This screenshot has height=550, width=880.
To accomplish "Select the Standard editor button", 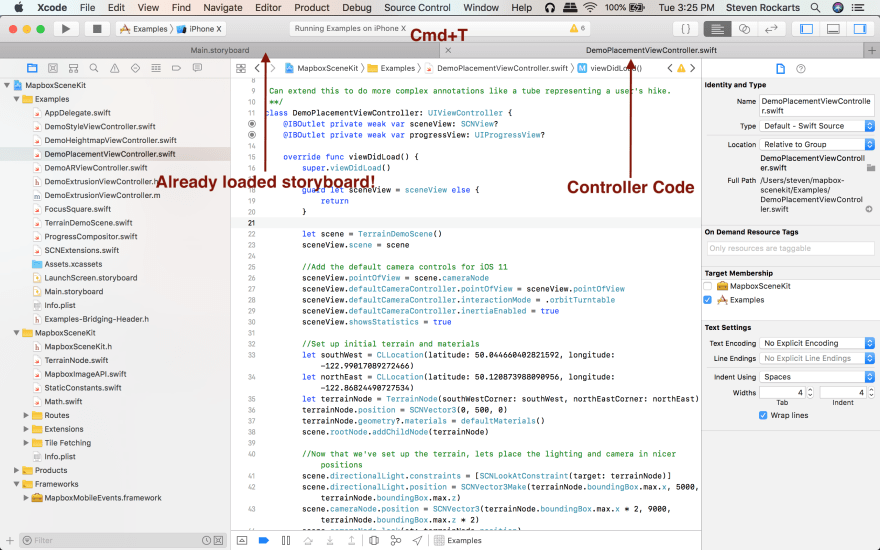I will tap(717, 29).
